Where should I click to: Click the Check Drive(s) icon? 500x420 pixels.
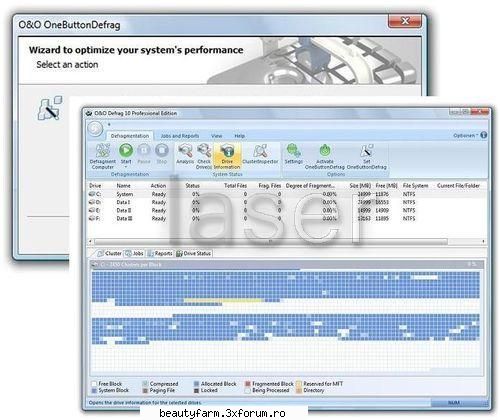[x=204, y=151]
